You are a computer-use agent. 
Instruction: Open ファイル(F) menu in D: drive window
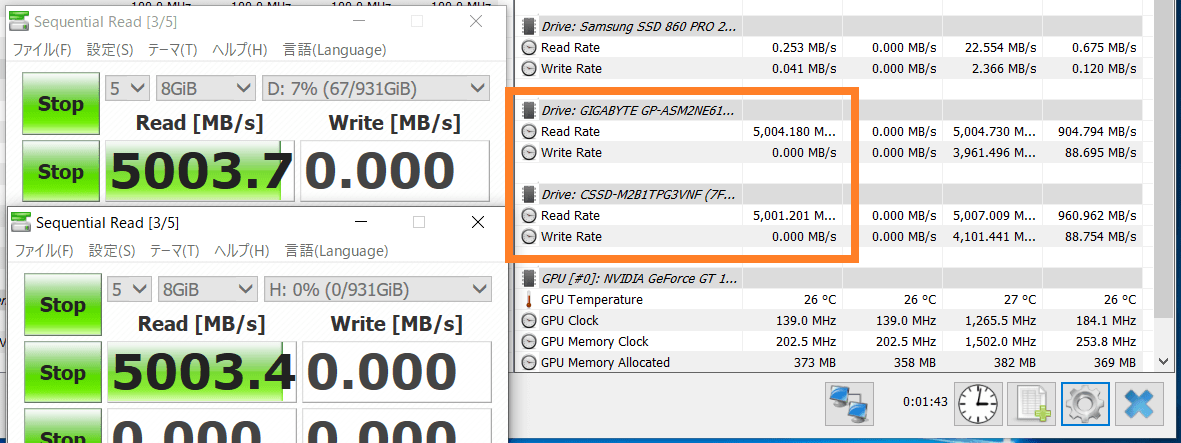pyautogui.click(x=42, y=50)
